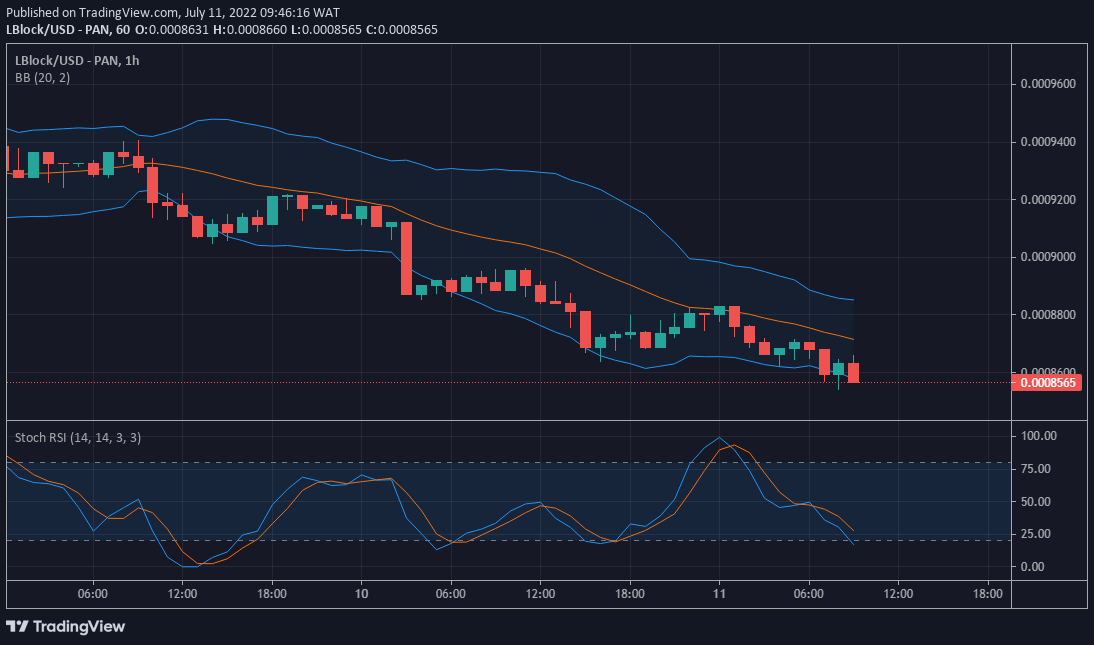Click price axis label 0.0009200
The image size is (1094, 645).
[x=1048, y=200]
